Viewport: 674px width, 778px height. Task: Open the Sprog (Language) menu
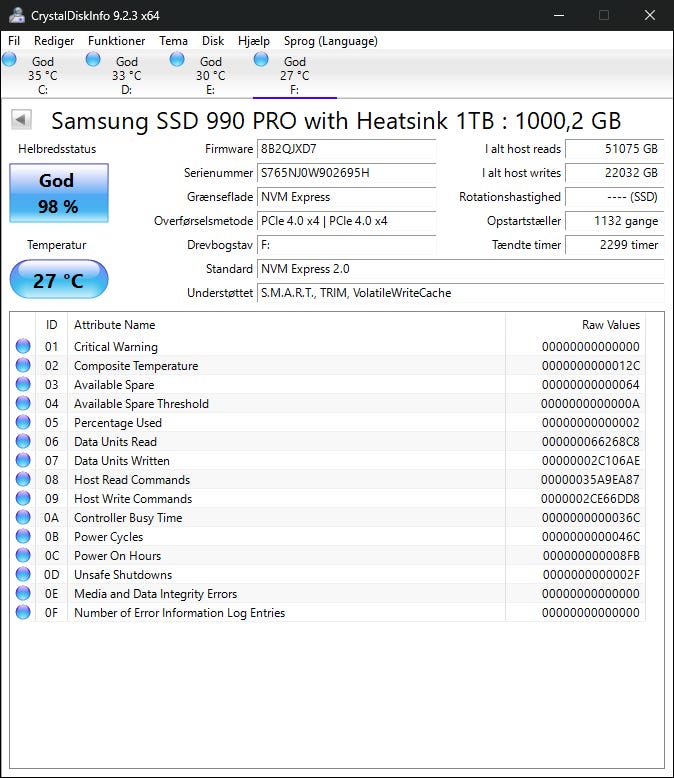coord(331,41)
